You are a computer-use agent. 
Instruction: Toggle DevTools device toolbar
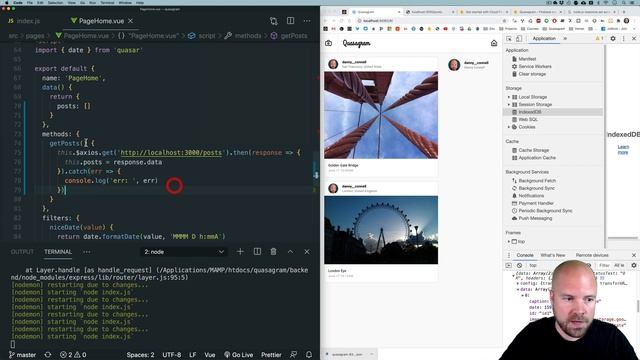coord(518,38)
